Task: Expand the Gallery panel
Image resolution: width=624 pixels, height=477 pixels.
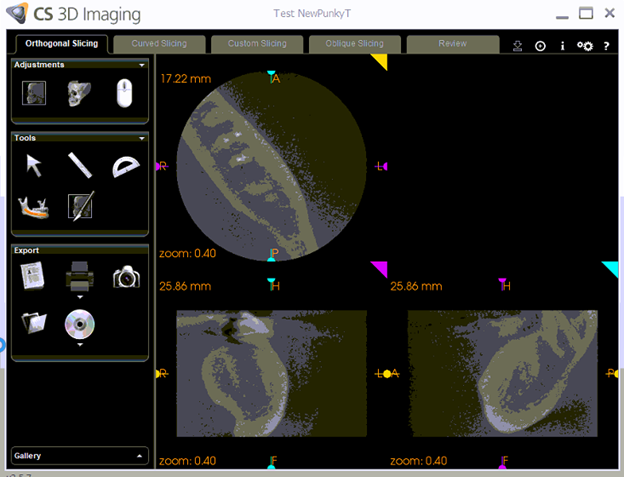Action: [139, 455]
